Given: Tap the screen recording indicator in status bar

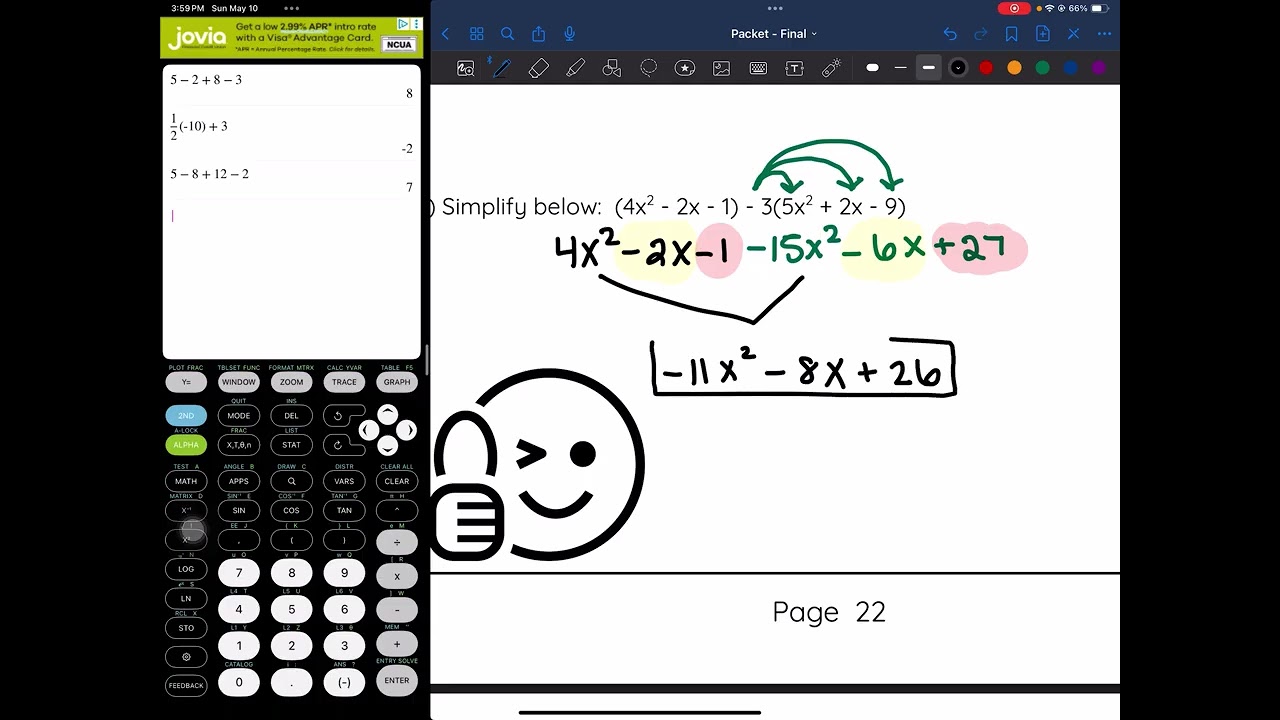Looking at the screenshot, I should click(1014, 8).
